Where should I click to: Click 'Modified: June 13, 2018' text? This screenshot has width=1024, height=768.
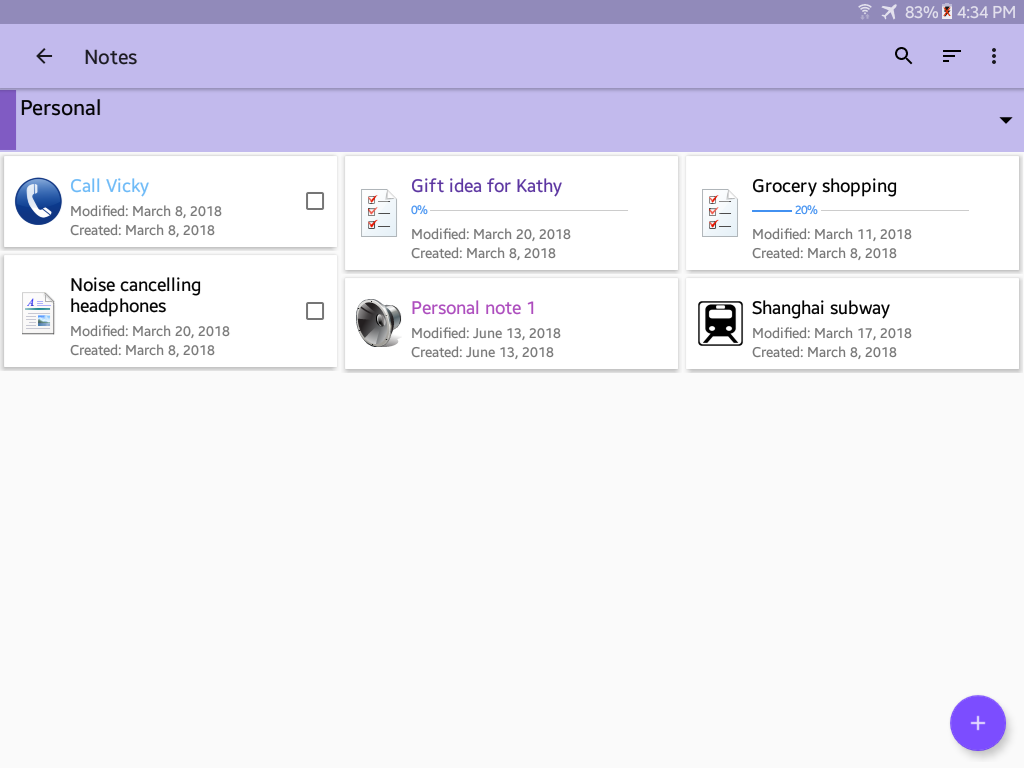(x=485, y=333)
